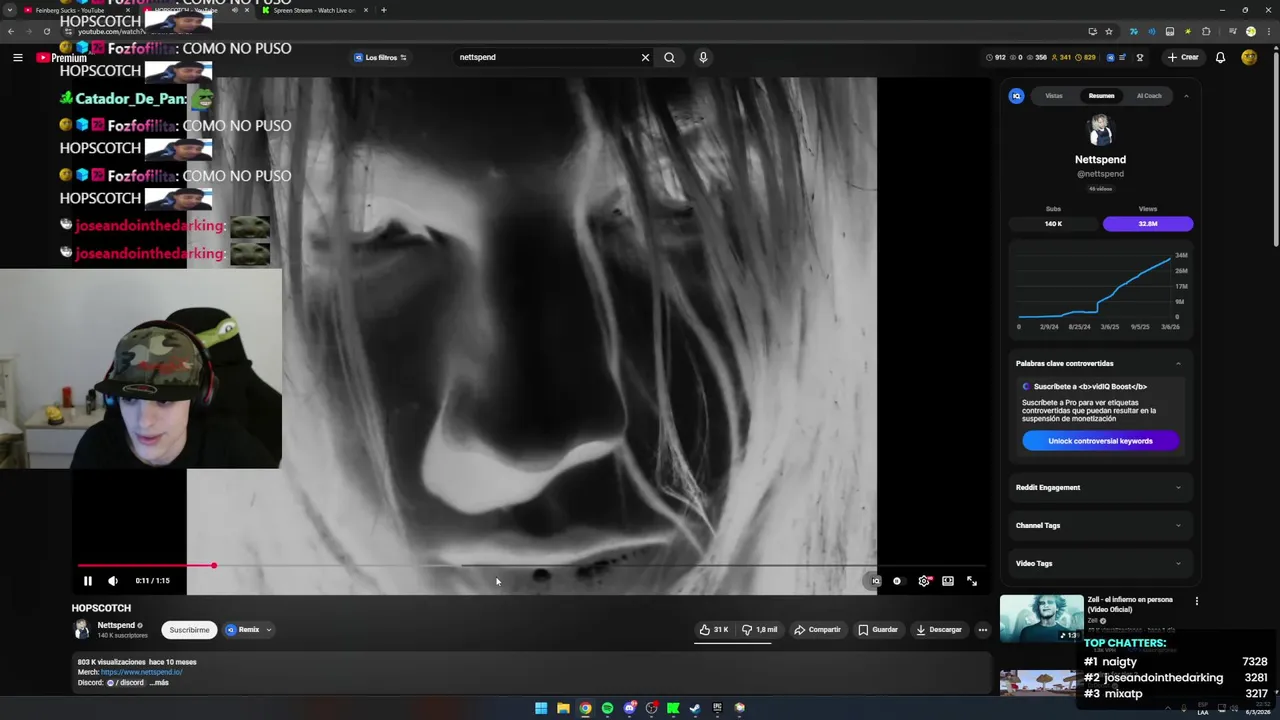The width and height of the screenshot is (1280, 720).
Task: Open a new browser tab with plus
Action: coord(383,10)
